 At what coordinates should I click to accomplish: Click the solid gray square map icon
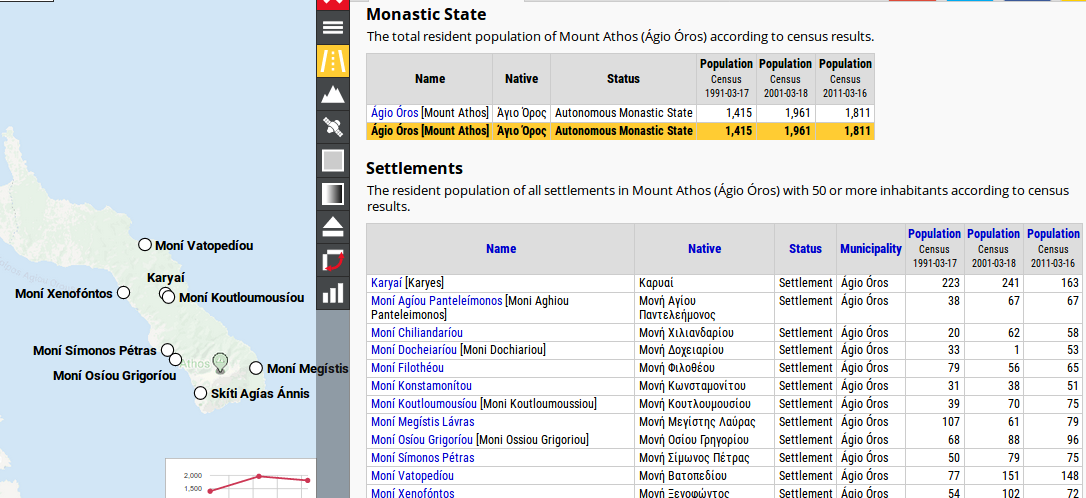coord(333,160)
